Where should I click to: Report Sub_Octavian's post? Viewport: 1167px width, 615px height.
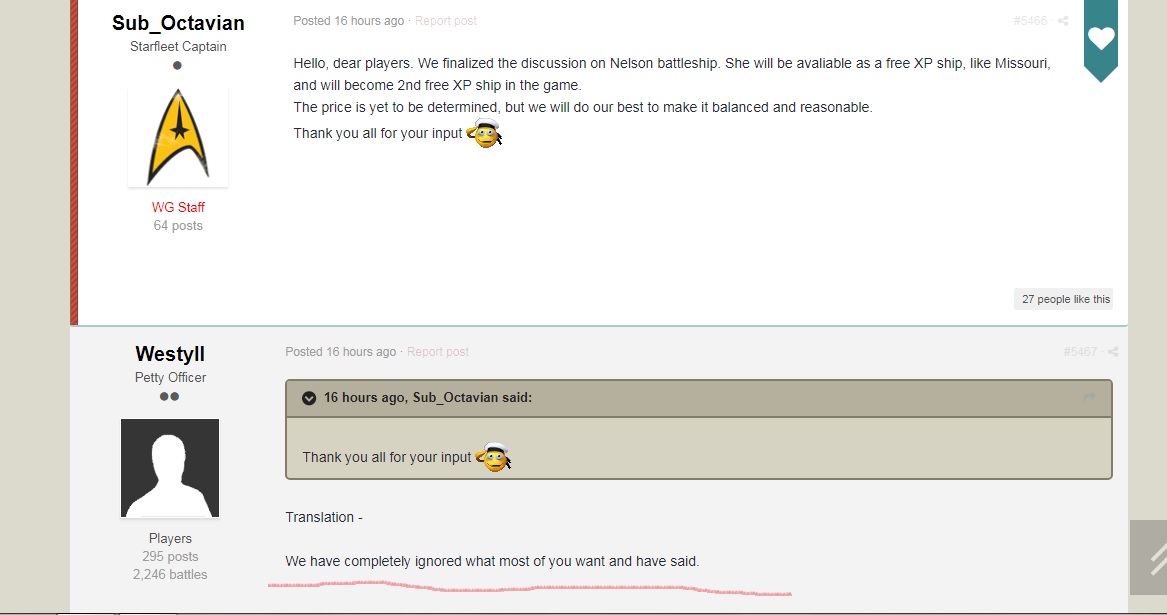(x=446, y=21)
